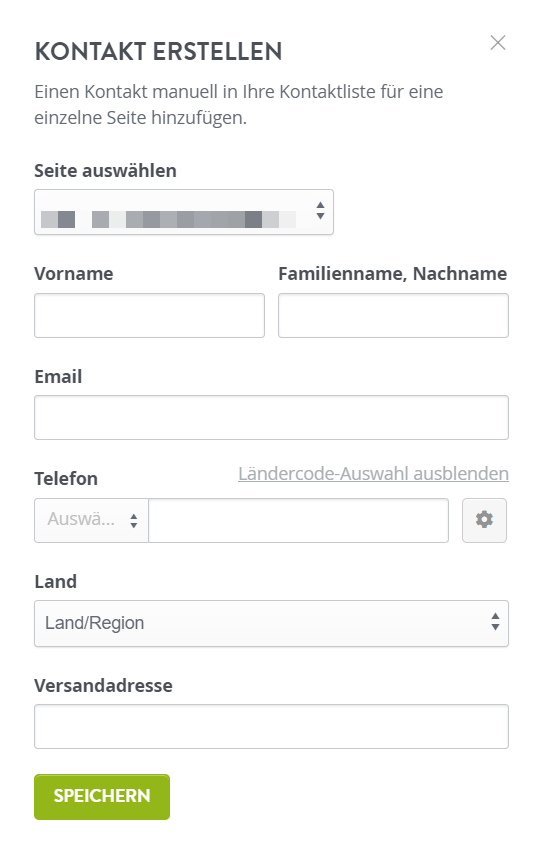This screenshot has width=544, height=856.
Task: Click arrows icon in Auswä... country code box
Action: click(133, 520)
